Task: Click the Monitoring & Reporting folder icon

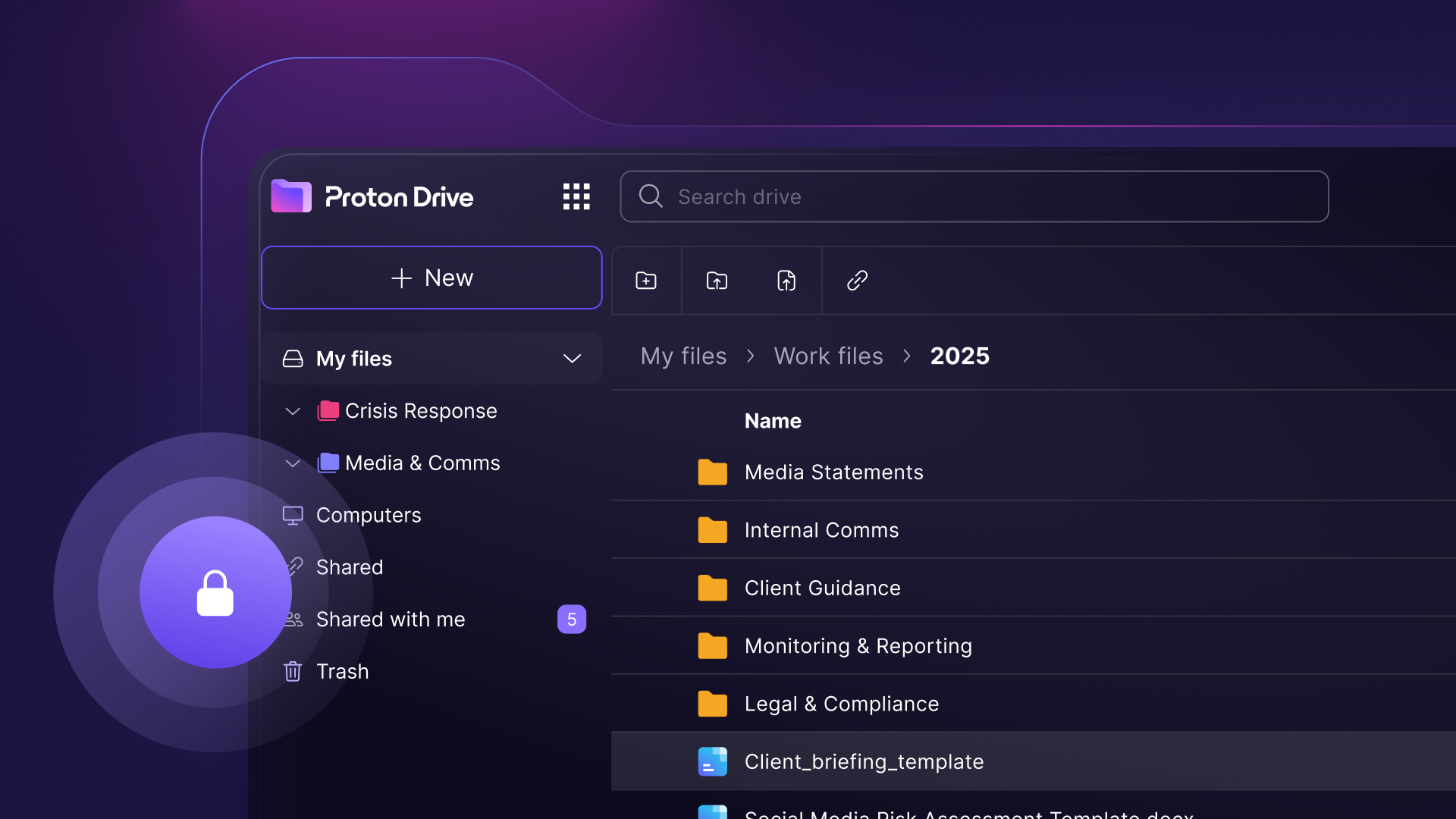Action: coord(712,646)
